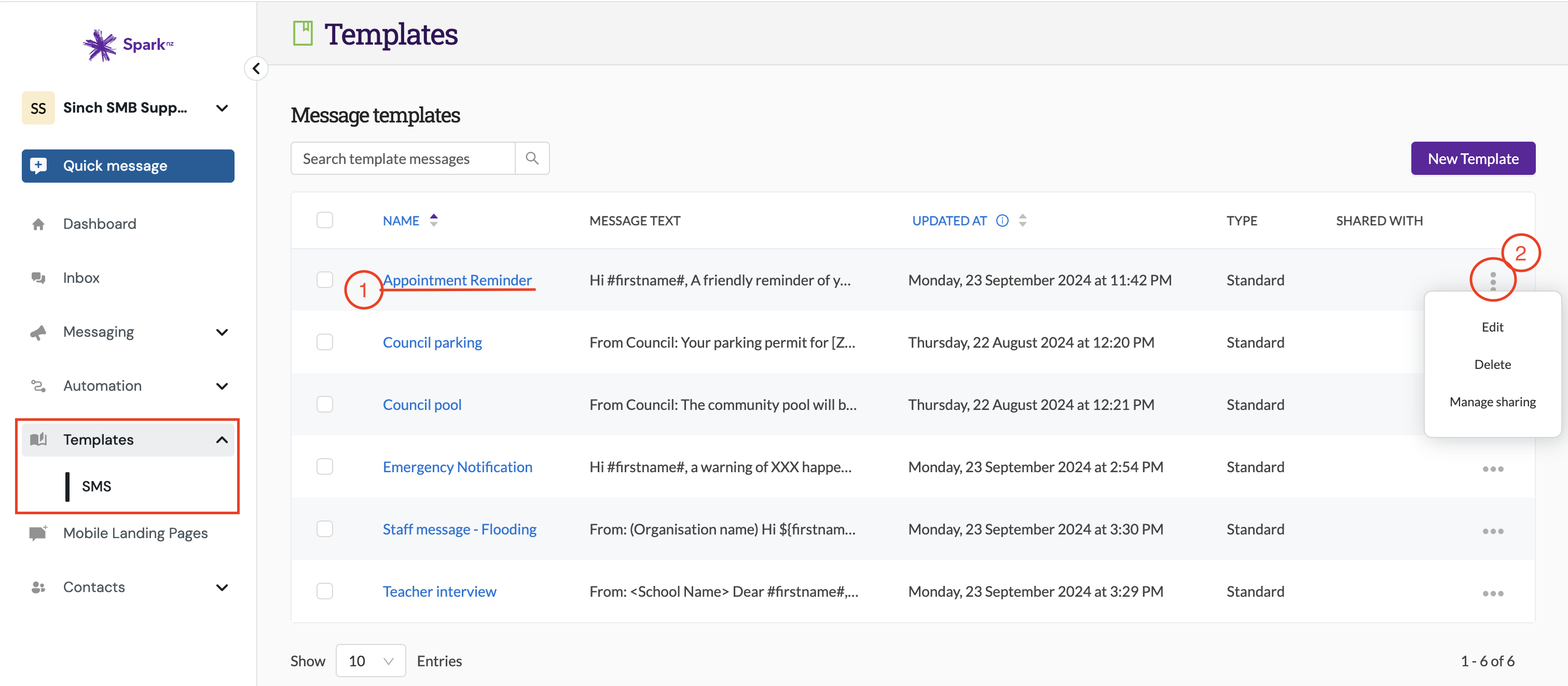Click the Automation flow icon
1568x686 pixels.
pyautogui.click(x=38, y=386)
